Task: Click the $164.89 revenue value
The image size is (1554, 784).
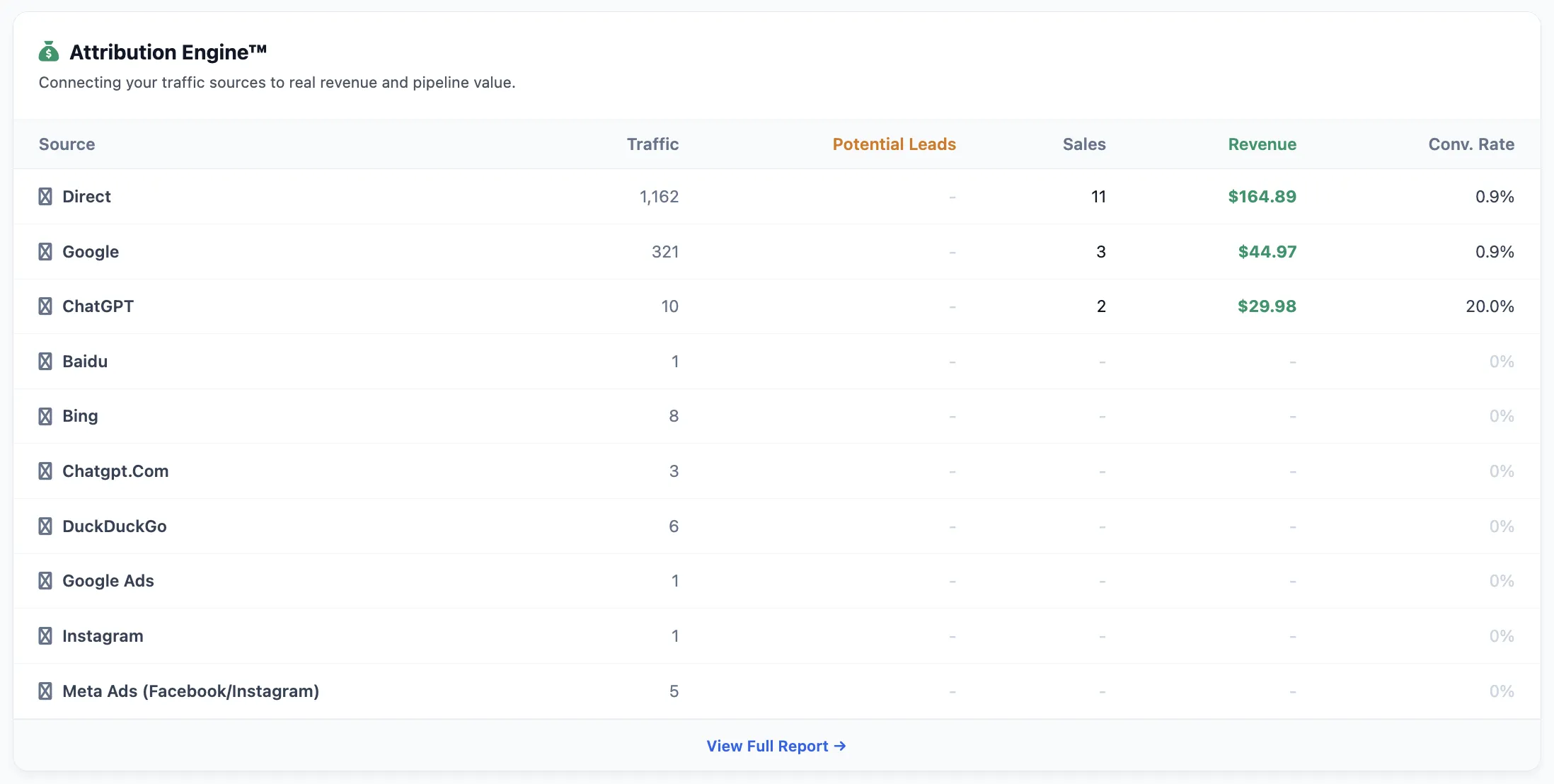Action: point(1262,197)
